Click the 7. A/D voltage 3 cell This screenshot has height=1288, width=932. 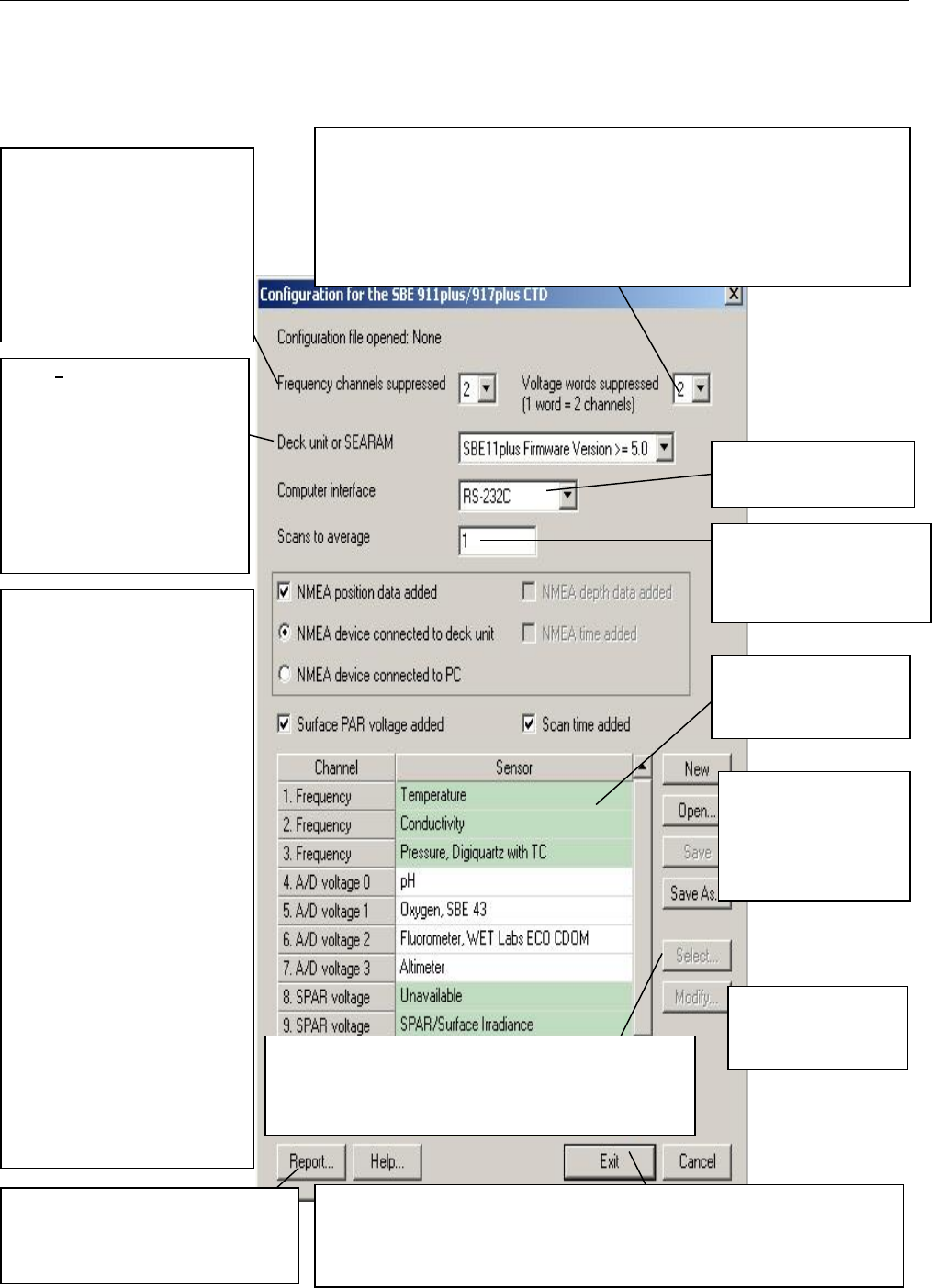point(336,968)
